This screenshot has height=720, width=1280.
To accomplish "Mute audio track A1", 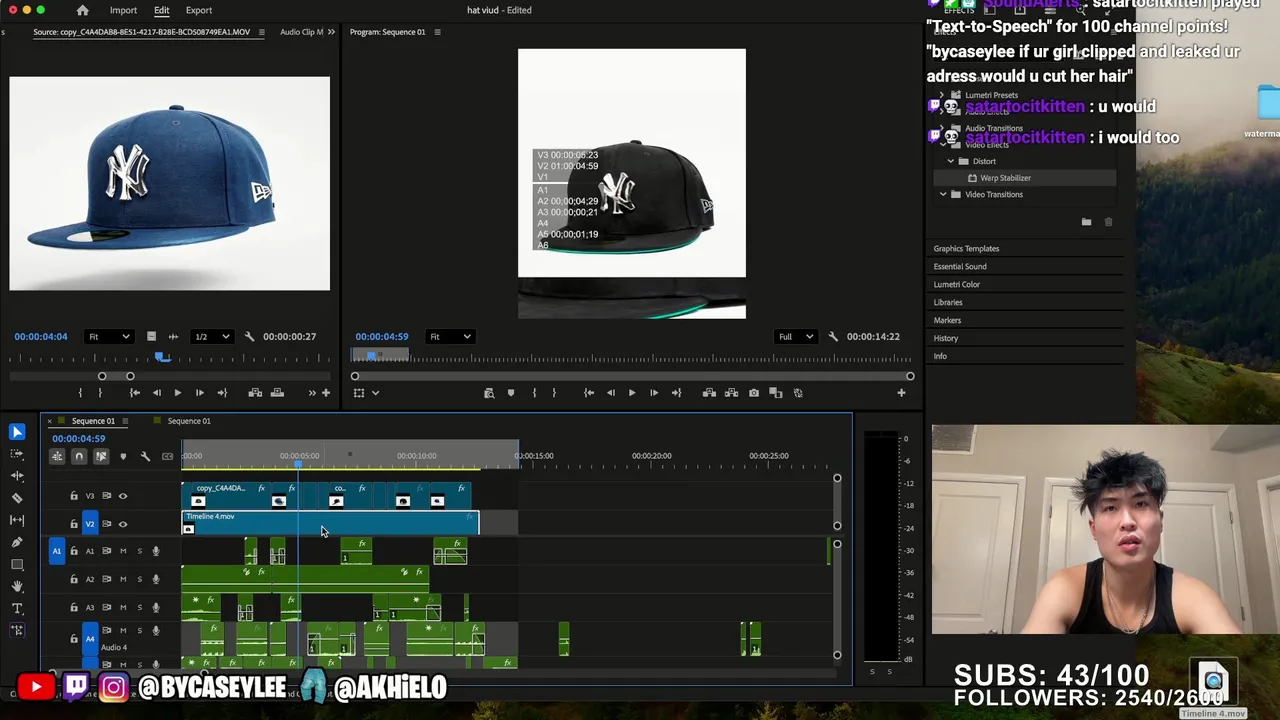I will [x=123, y=551].
